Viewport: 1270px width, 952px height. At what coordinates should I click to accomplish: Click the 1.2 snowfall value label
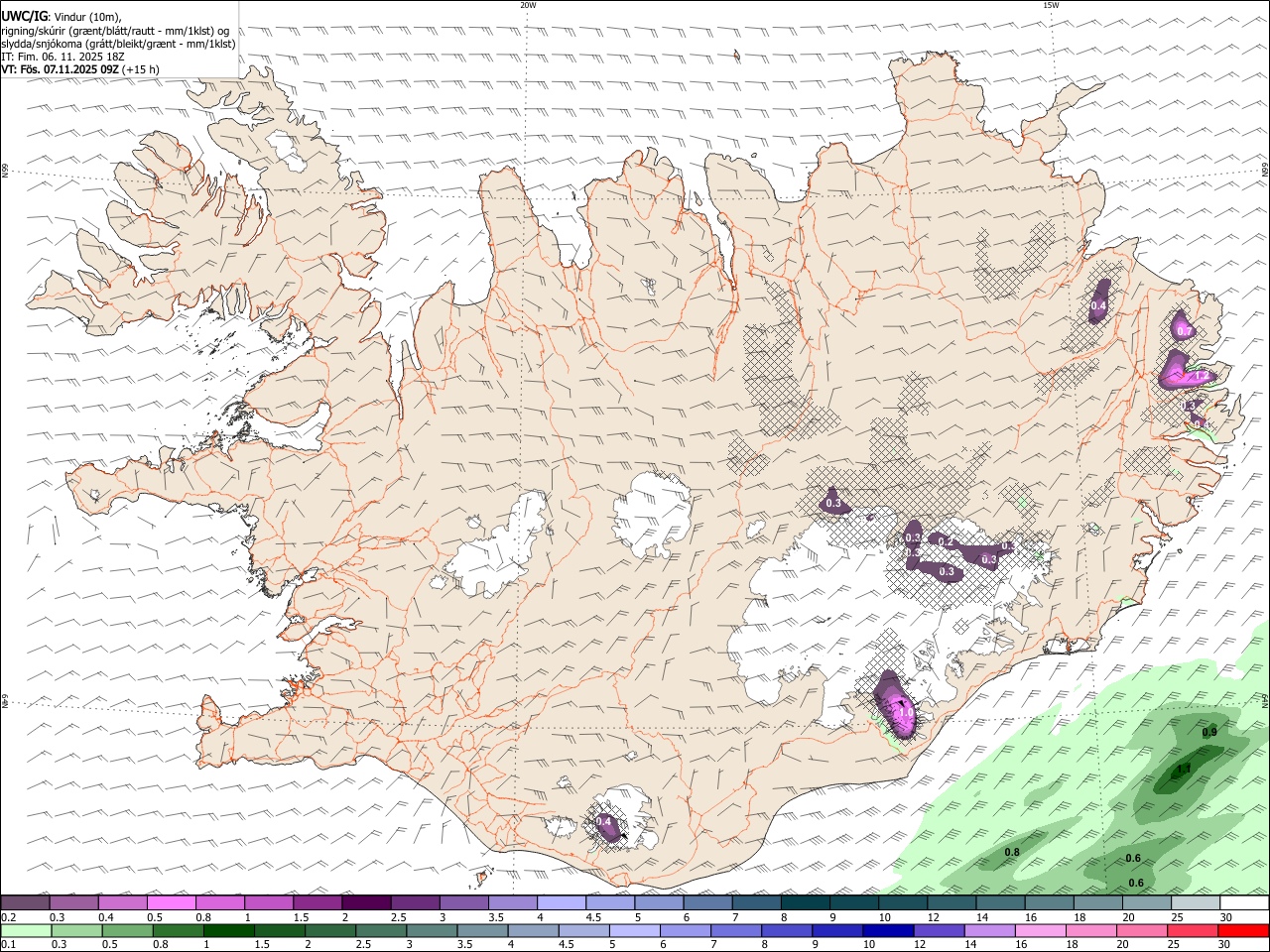coord(1201,376)
